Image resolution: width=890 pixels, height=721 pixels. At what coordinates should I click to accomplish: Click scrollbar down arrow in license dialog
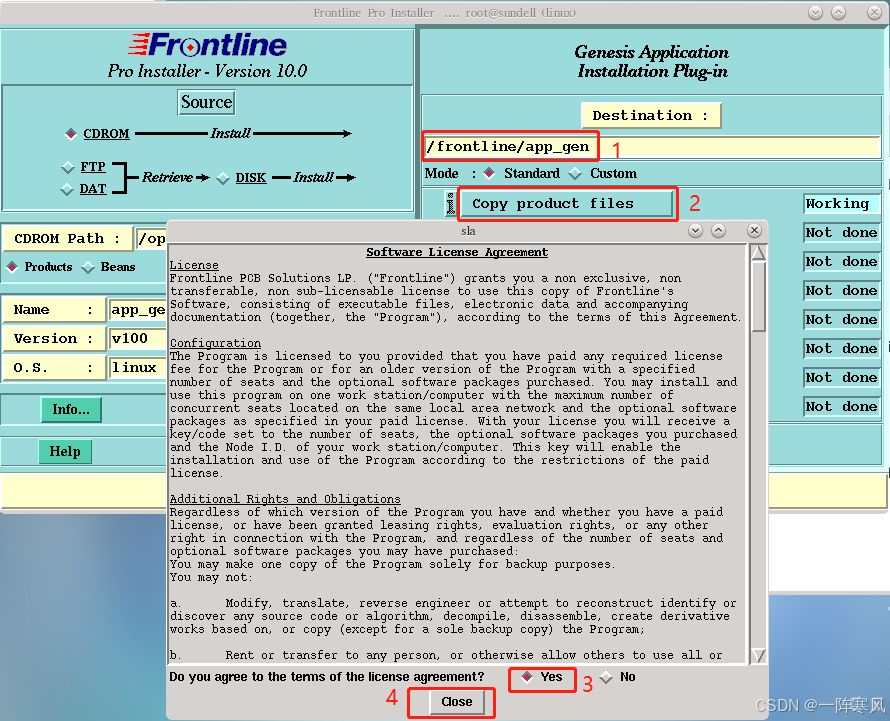pyautogui.click(x=758, y=656)
